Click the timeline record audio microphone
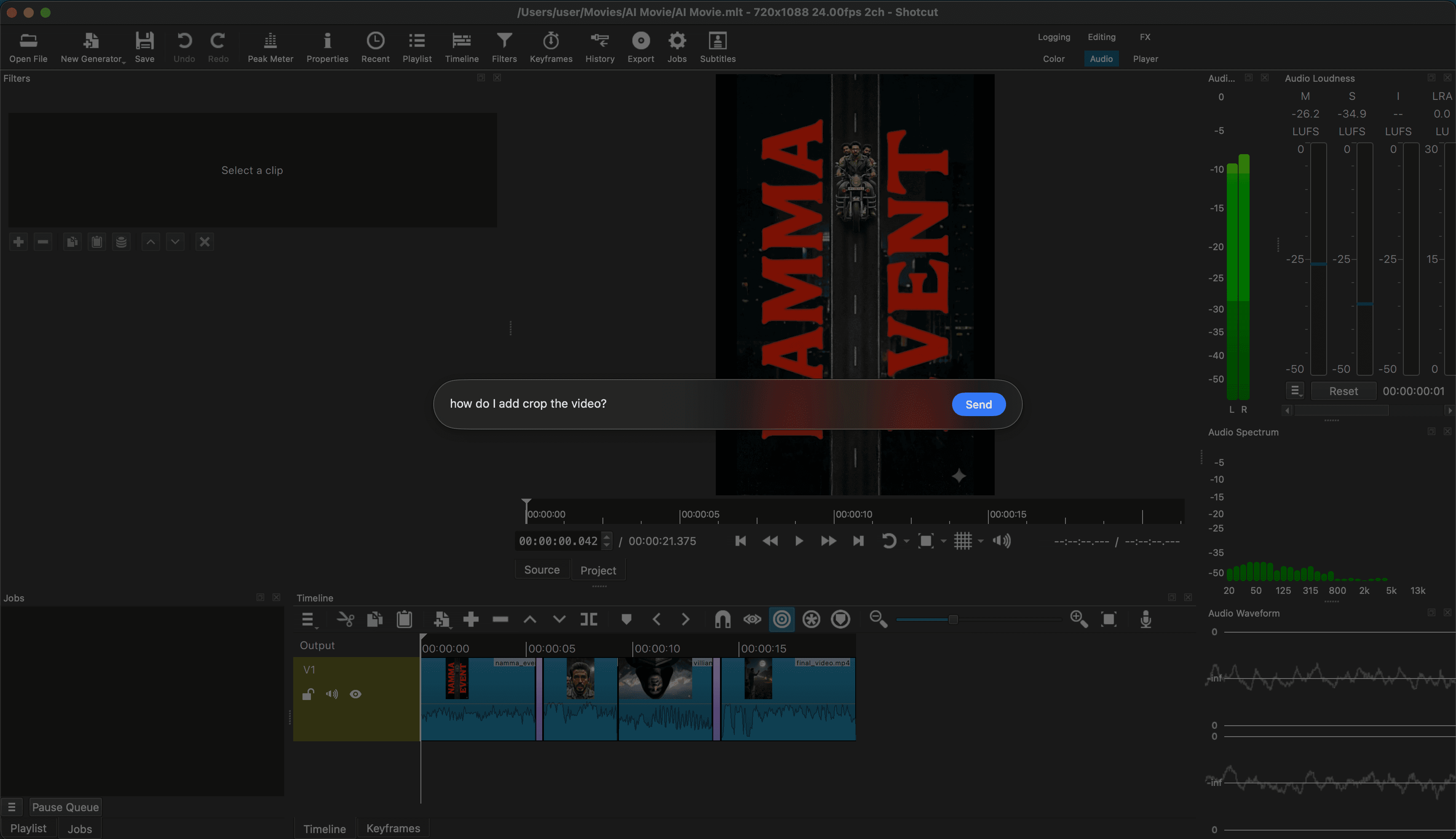 1146,620
